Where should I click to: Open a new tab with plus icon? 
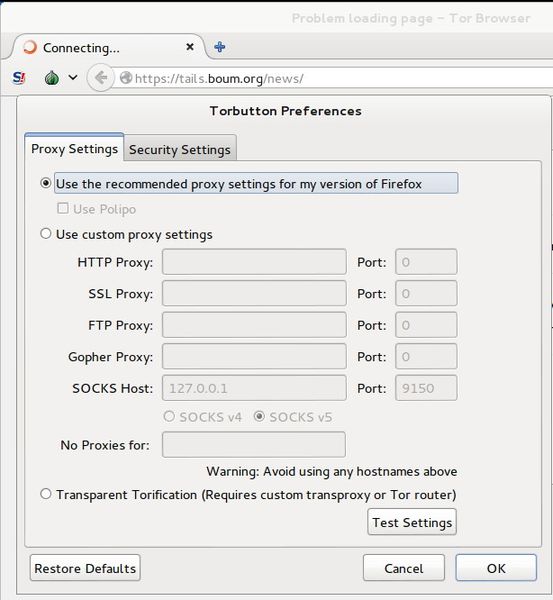coord(220,47)
